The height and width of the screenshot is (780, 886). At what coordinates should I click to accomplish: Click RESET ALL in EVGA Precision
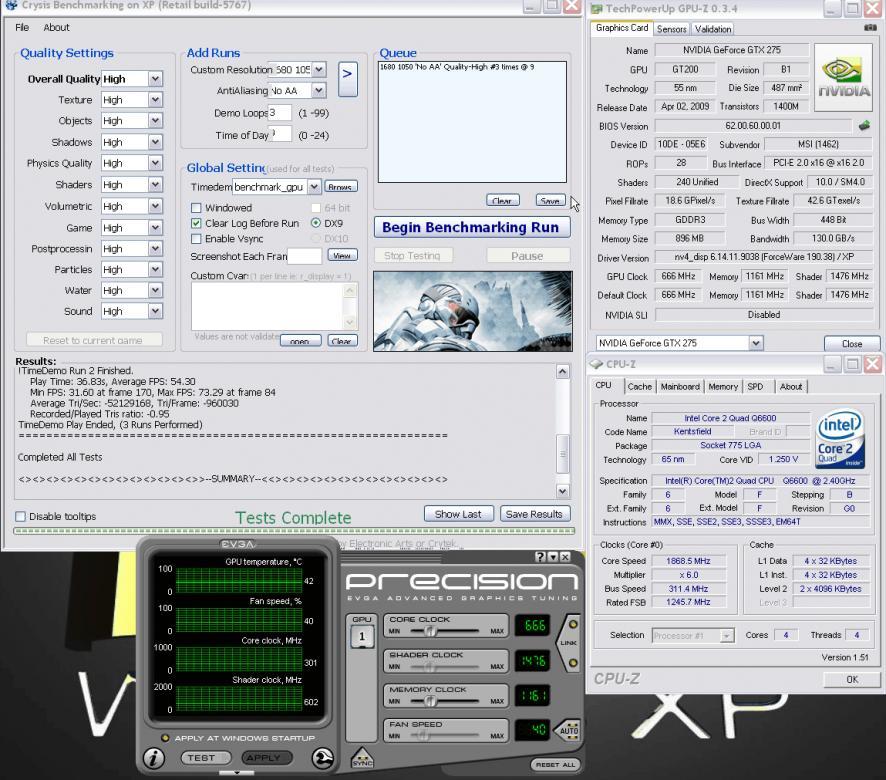pyautogui.click(x=555, y=764)
